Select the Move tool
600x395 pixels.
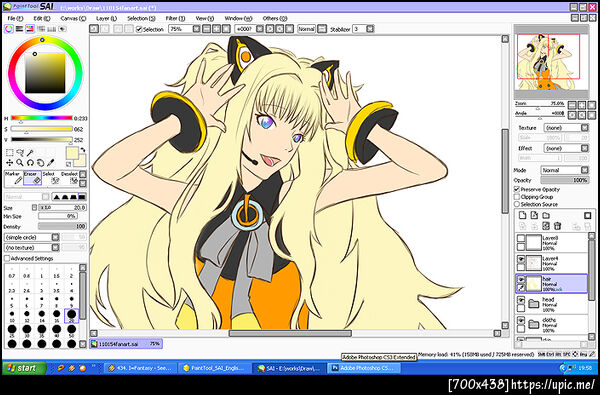pos(10,163)
